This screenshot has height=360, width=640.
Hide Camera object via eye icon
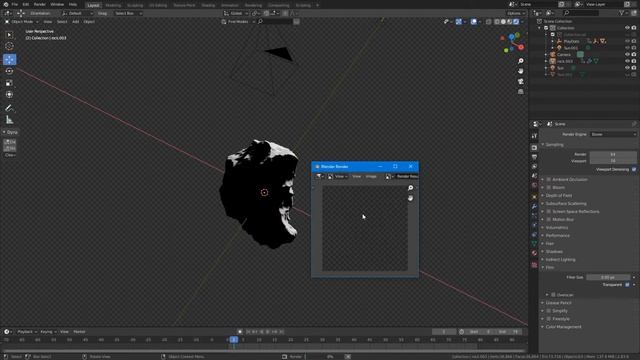pyautogui.click(x=627, y=54)
